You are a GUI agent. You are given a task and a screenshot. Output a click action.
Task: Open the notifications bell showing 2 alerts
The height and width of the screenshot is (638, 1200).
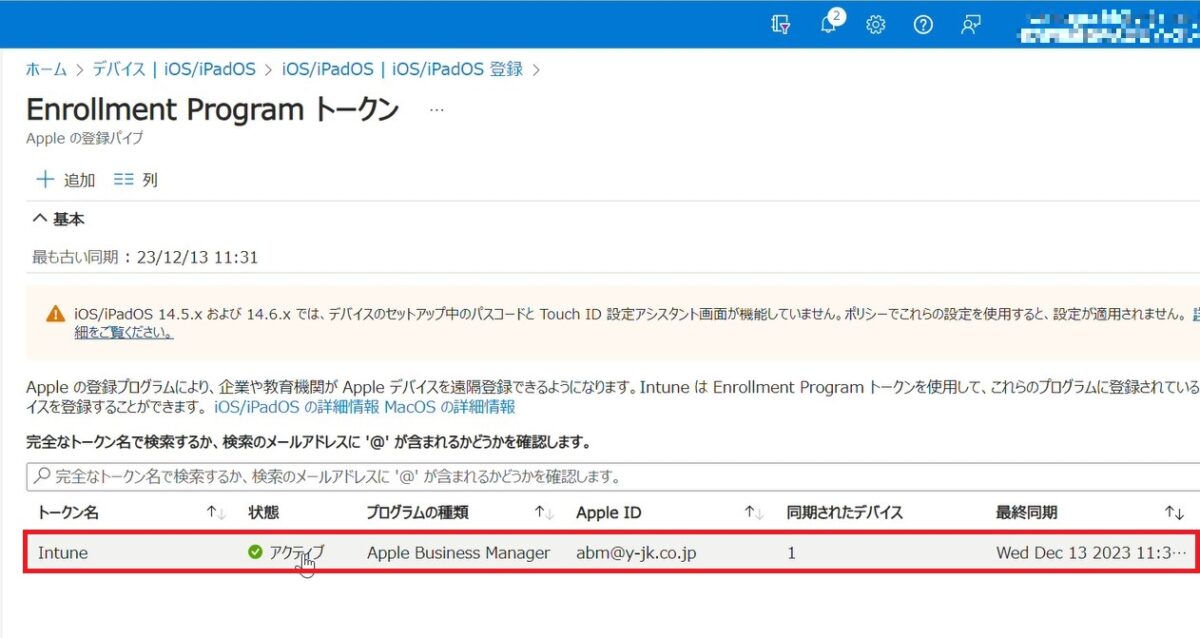pos(829,25)
